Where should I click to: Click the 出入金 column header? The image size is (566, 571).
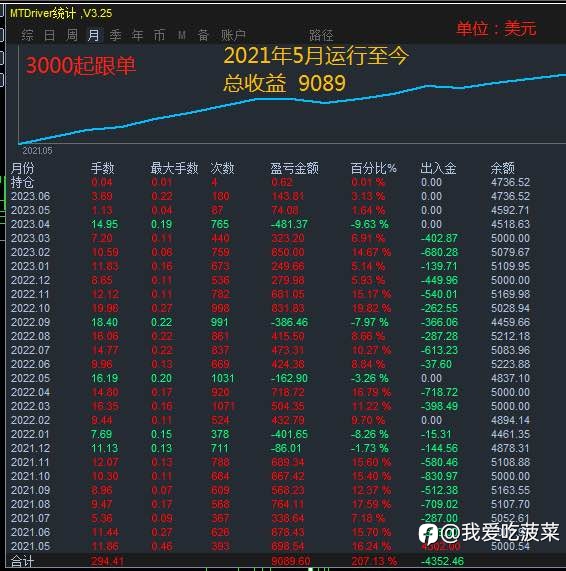click(x=438, y=168)
